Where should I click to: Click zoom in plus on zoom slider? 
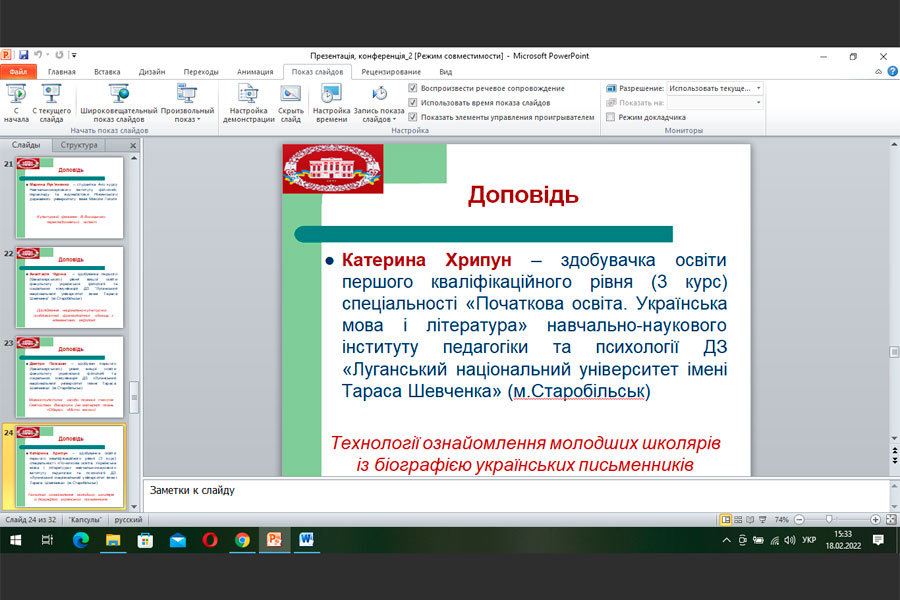[876, 520]
